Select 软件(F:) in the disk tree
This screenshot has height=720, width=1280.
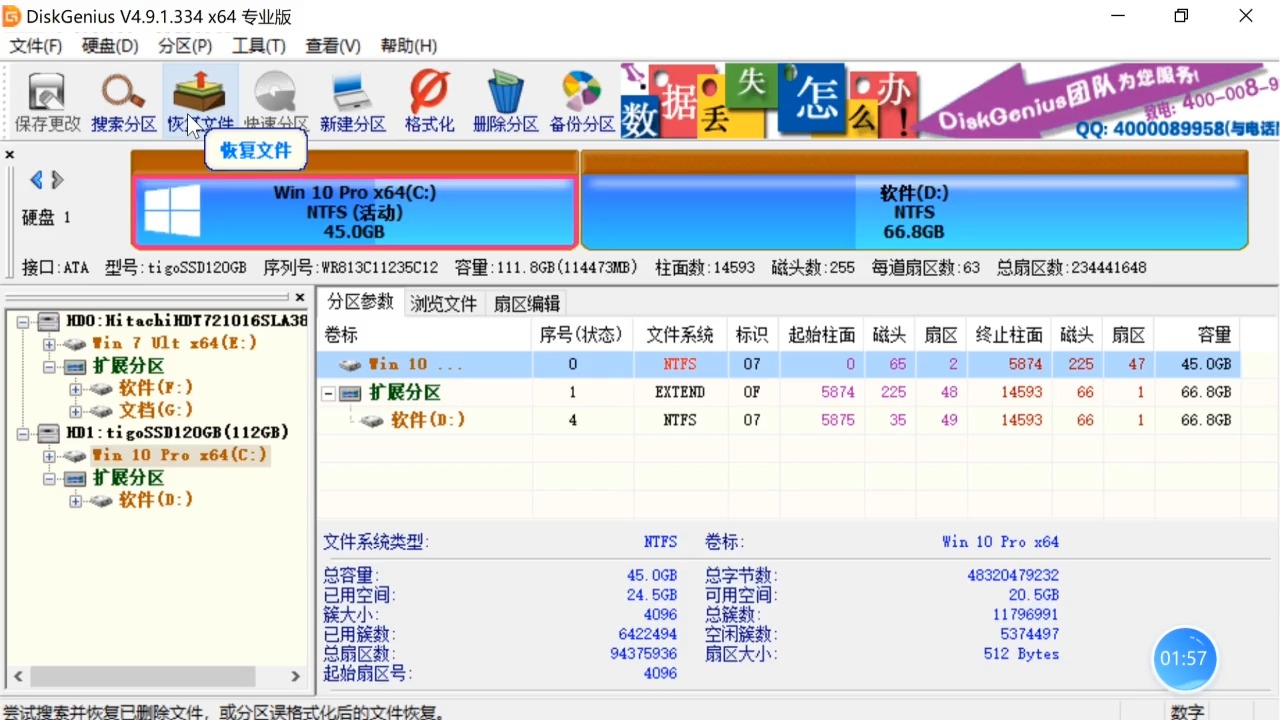point(156,388)
